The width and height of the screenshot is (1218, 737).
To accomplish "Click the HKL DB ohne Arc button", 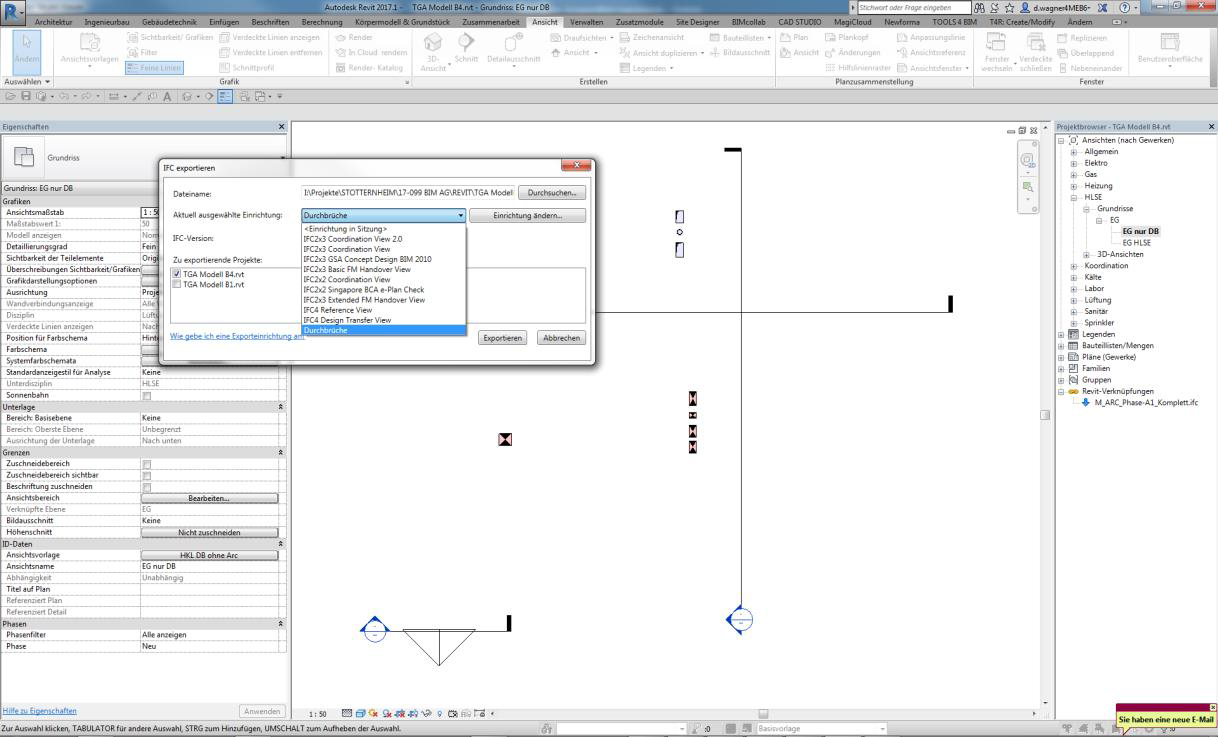I will pyautogui.click(x=209, y=555).
